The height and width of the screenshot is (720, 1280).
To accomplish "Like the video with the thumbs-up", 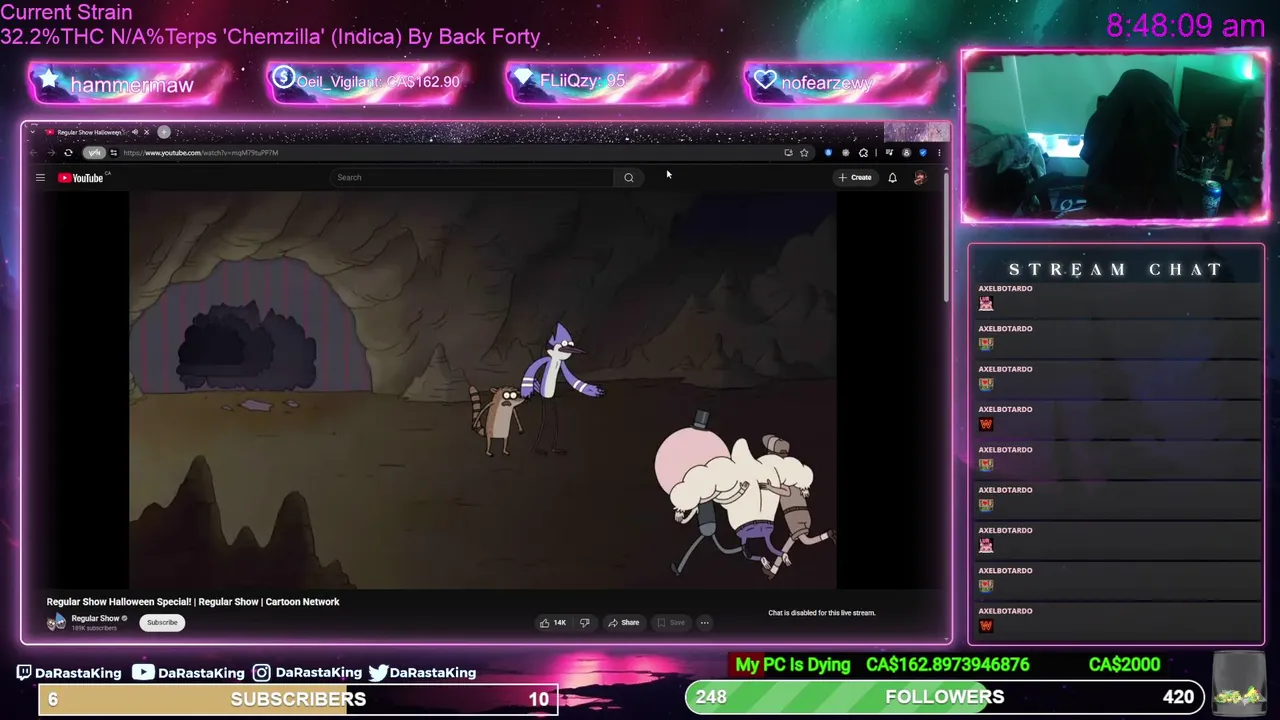I will pos(553,622).
